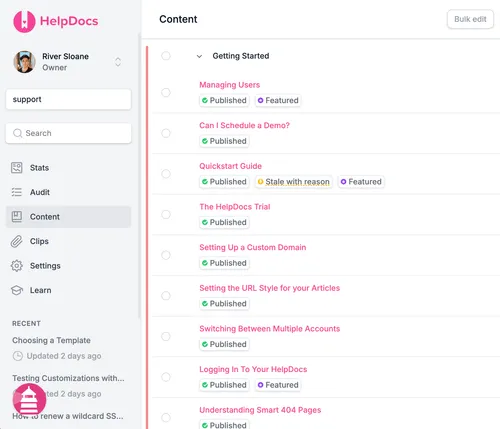
Task: Click the Bulk edit button
Action: [470, 19]
